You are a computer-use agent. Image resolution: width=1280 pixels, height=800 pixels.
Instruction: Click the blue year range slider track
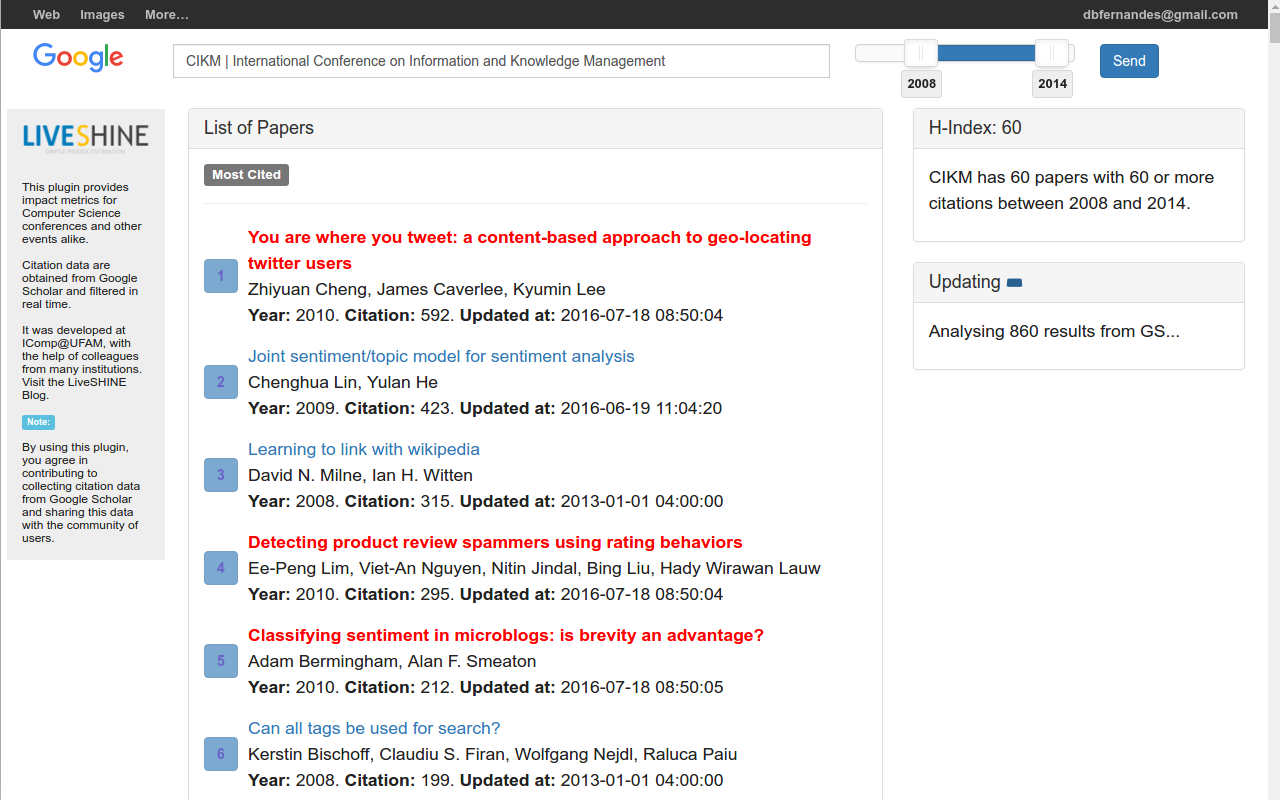tap(986, 53)
